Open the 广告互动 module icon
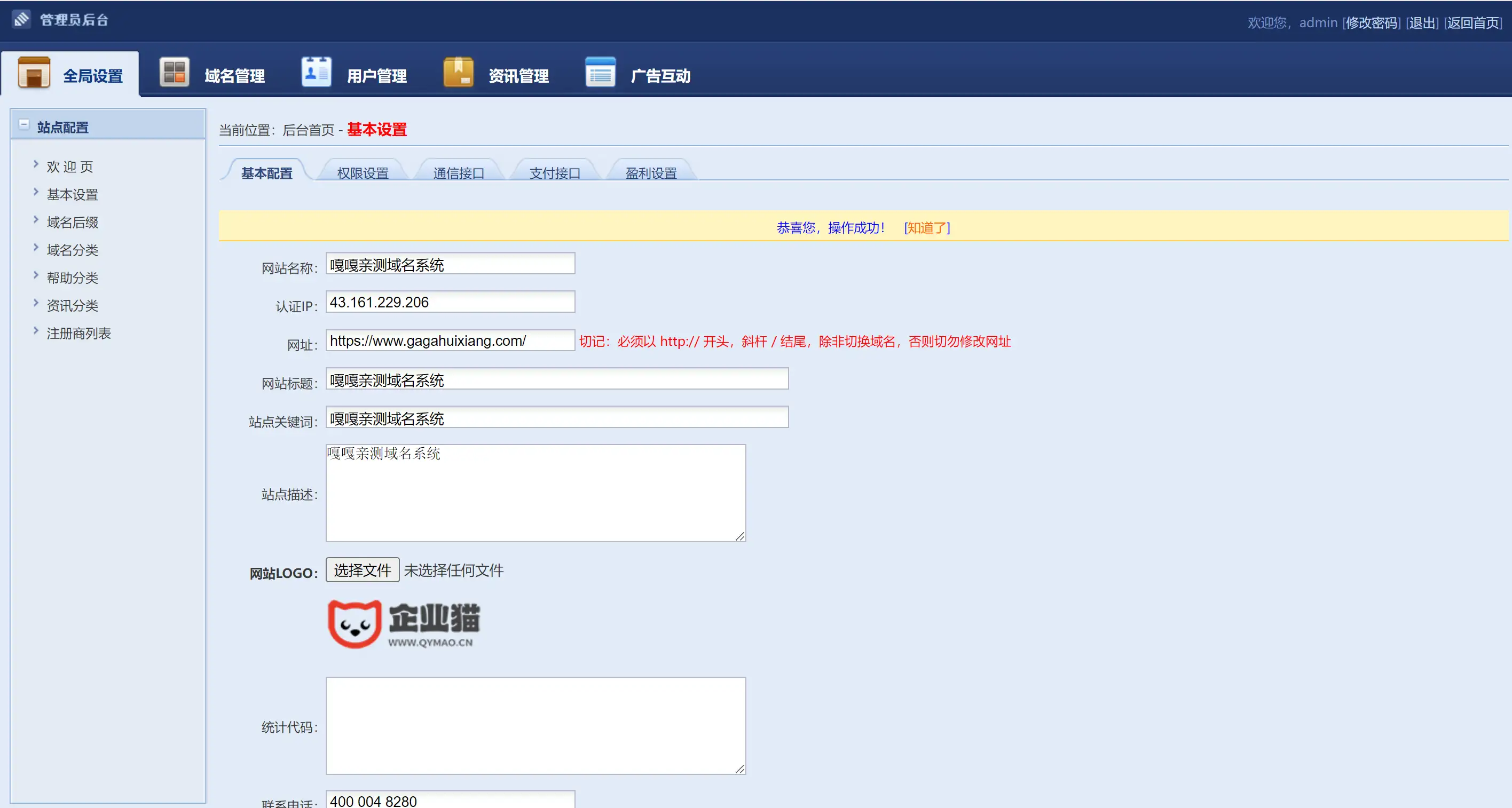The width and height of the screenshot is (1512, 808). (600, 72)
